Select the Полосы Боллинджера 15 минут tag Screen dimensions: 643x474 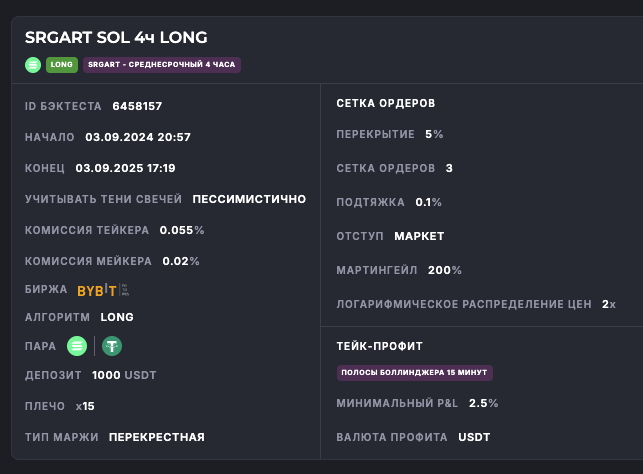pos(414,372)
